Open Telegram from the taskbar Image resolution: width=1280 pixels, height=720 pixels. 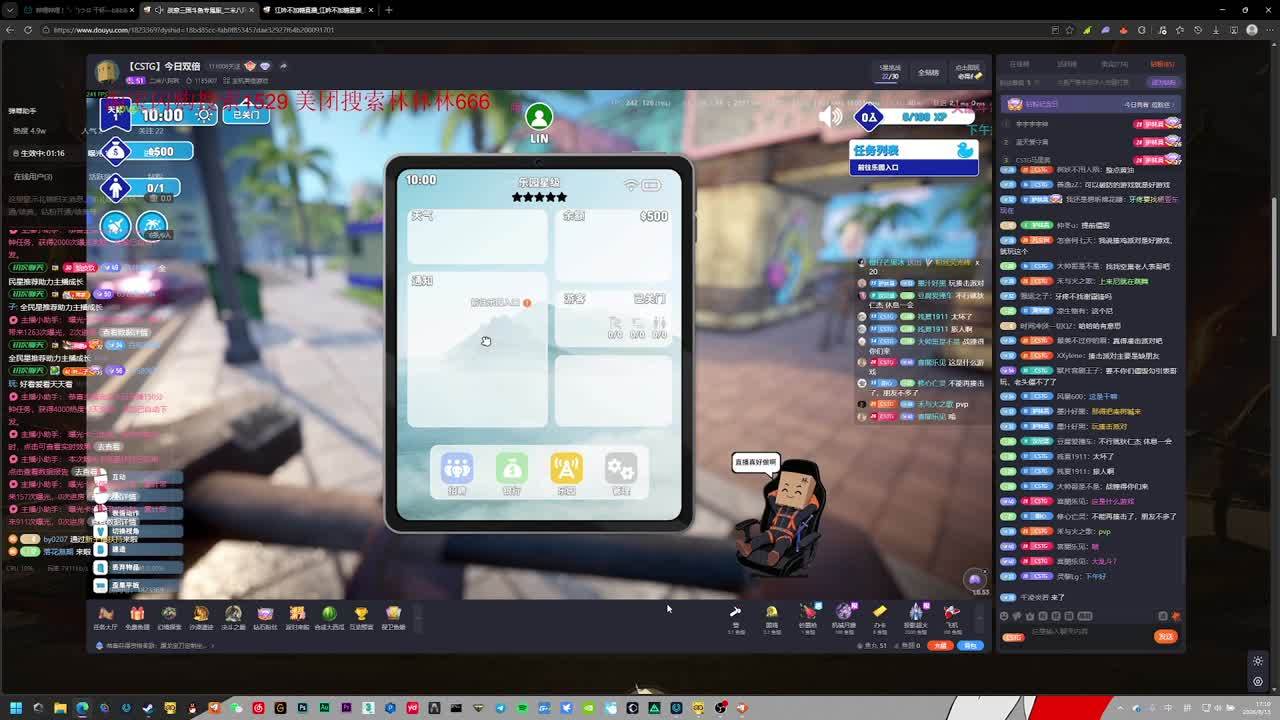point(500,708)
